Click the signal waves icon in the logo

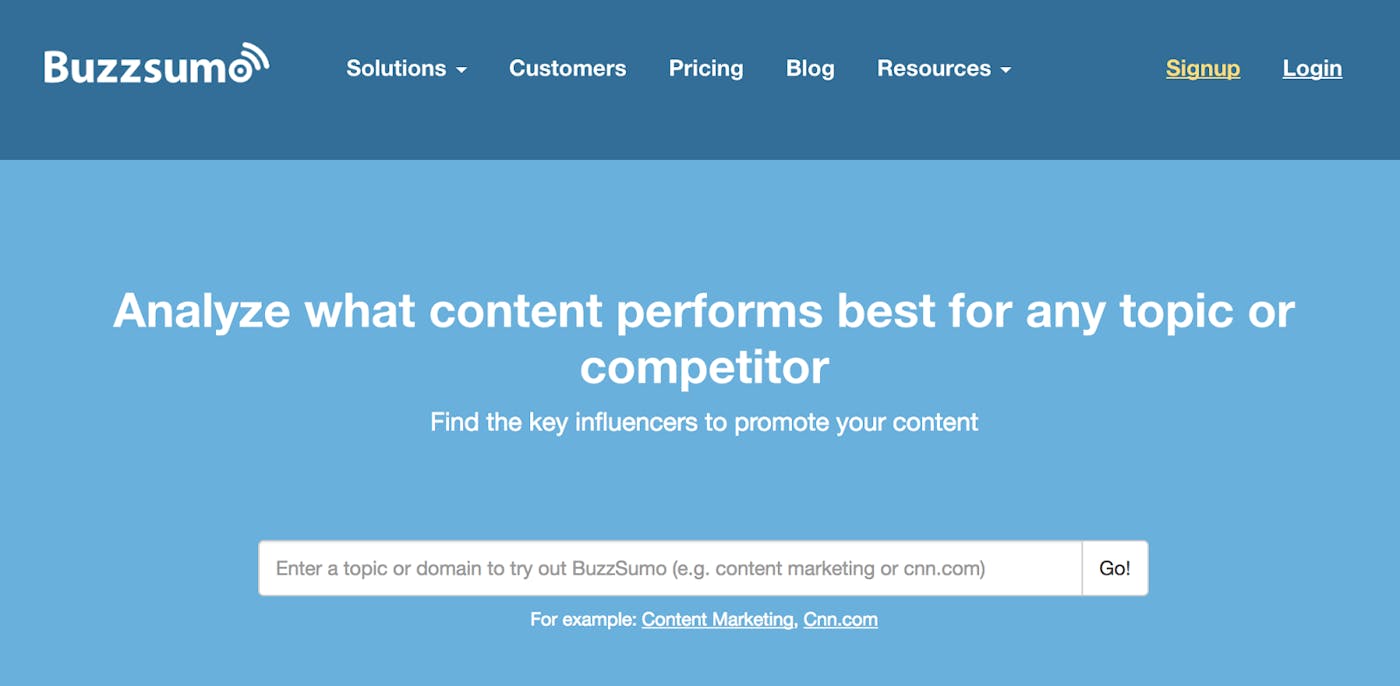[x=252, y=55]
